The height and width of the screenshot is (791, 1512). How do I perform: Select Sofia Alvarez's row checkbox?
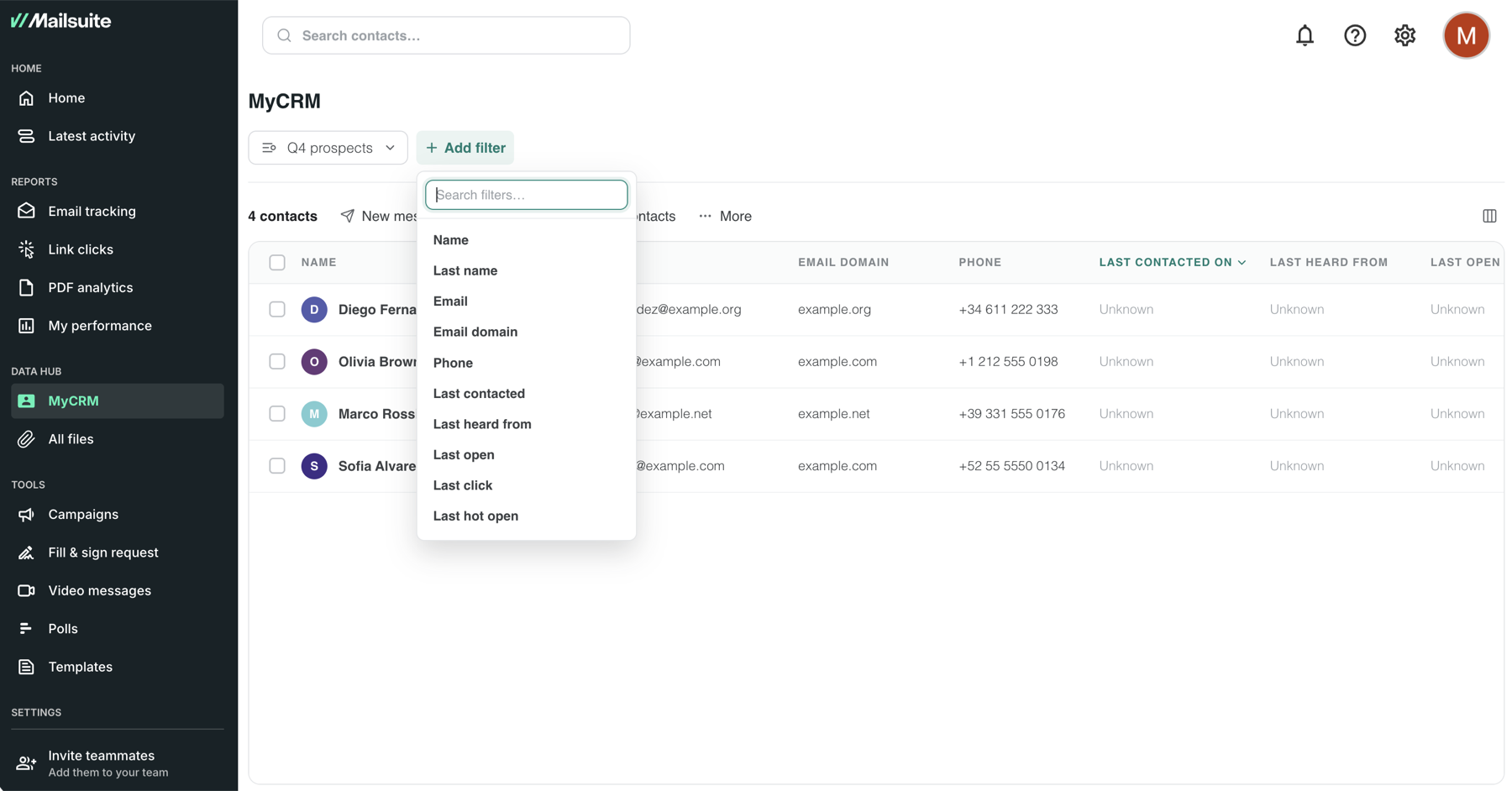coord(277,465)
